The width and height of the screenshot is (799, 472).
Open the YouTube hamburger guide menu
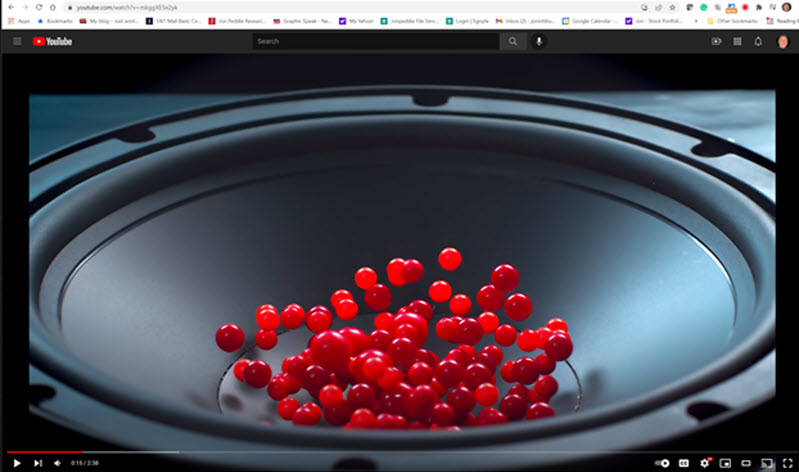tap(17, 41)
